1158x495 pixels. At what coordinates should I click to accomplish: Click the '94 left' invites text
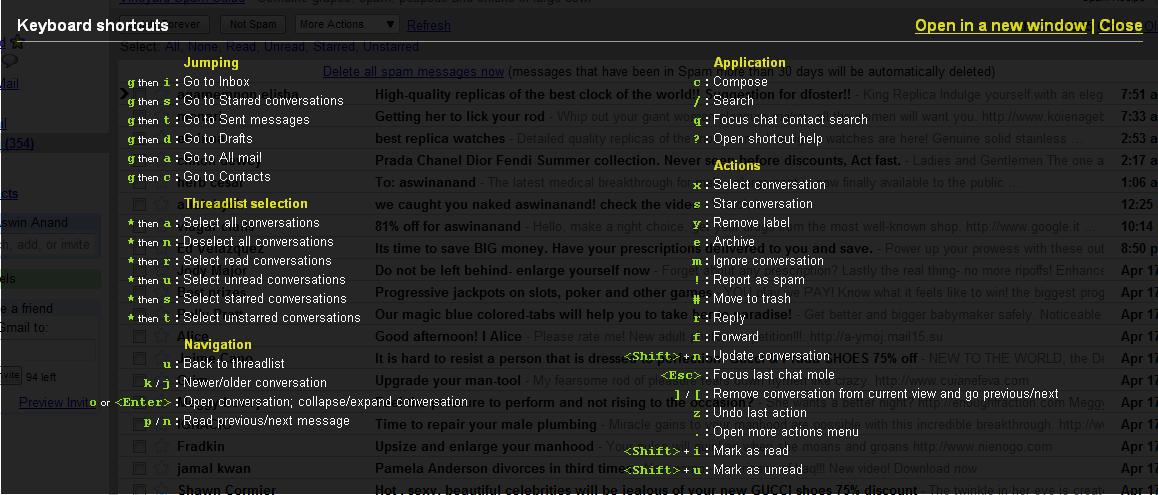[x=41, y=378]
